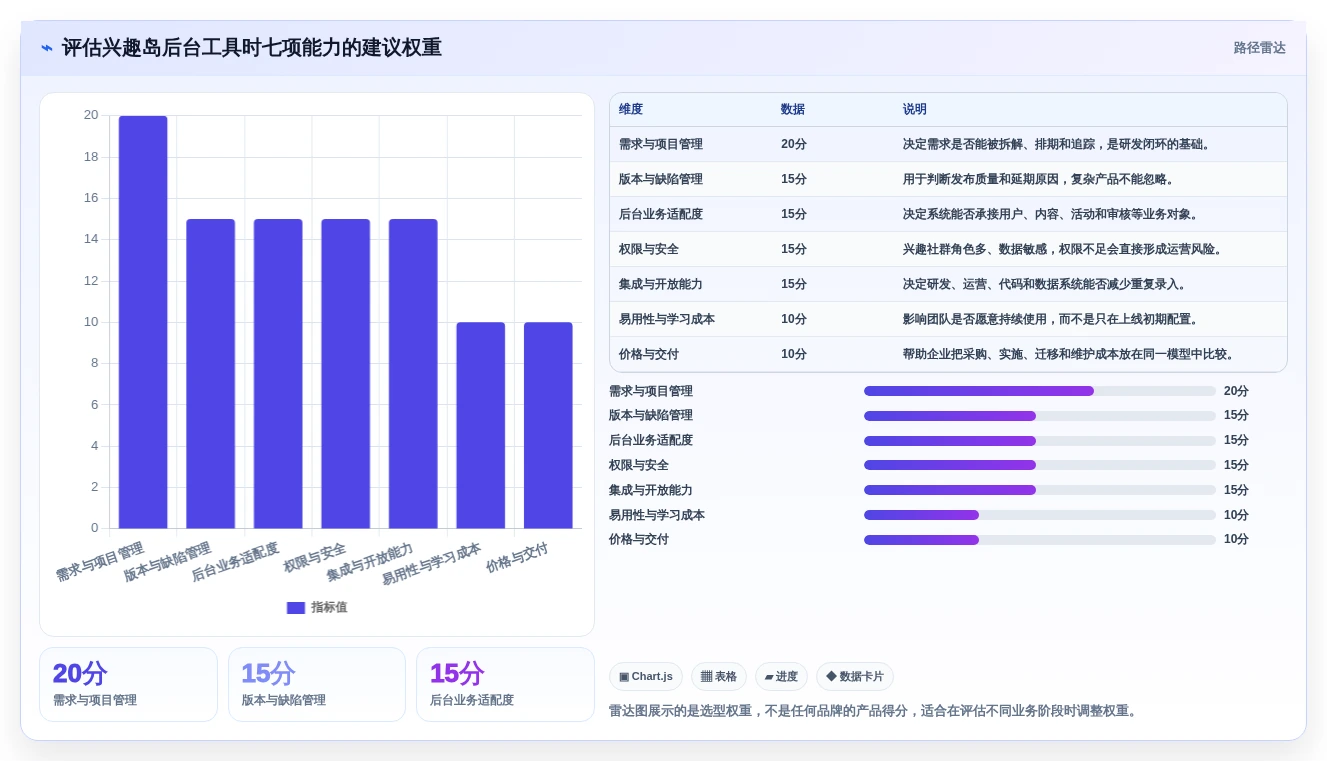The width and height of the screenshot is (1327, 761).
Task: Click description starting 用于判断发布质量
Action: [x=1040, y=180]
